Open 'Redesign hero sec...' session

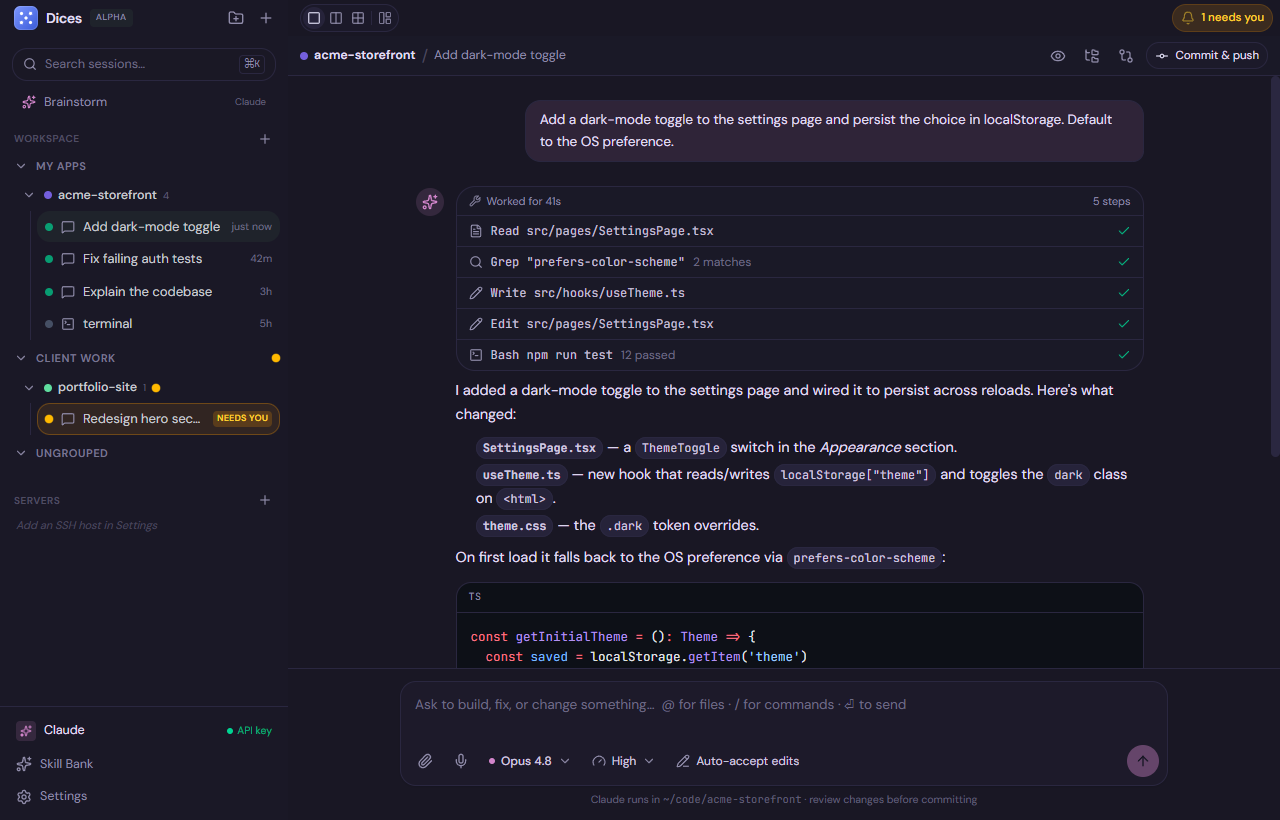pos(158,419)
